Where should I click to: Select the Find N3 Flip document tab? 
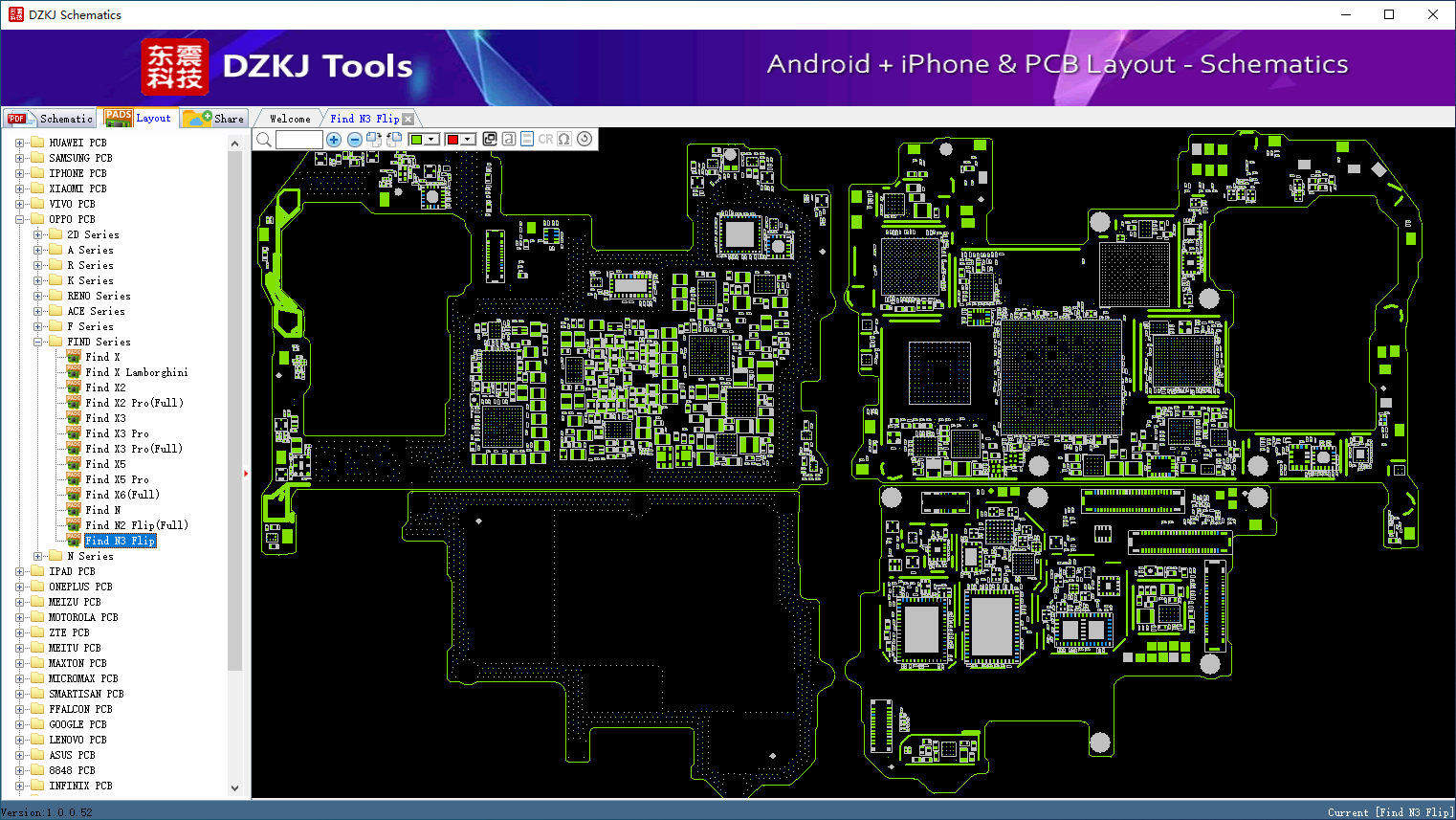point(364,119)
